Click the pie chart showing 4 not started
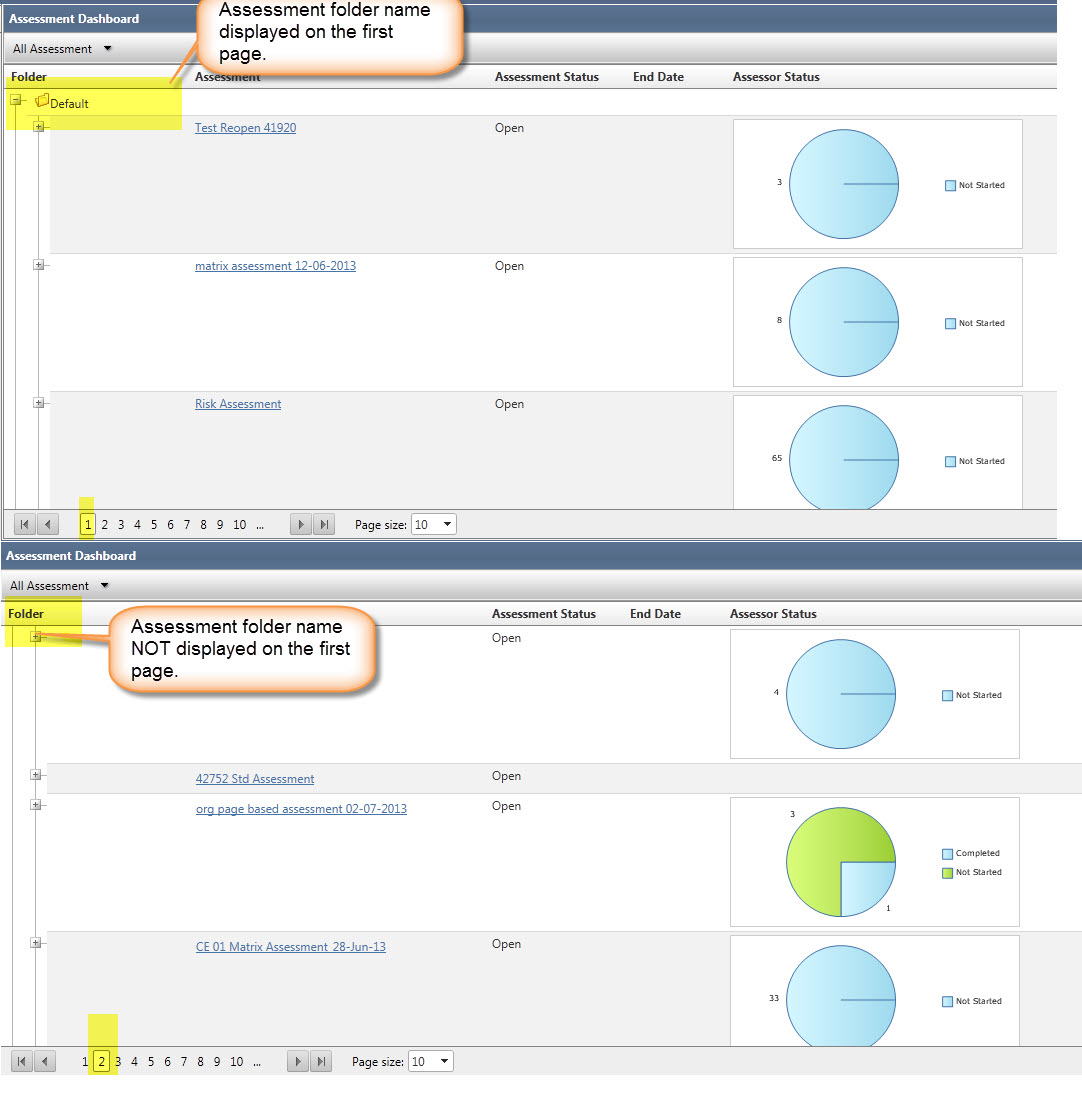The image size is (1082, 1096). (x=841, y=694)
